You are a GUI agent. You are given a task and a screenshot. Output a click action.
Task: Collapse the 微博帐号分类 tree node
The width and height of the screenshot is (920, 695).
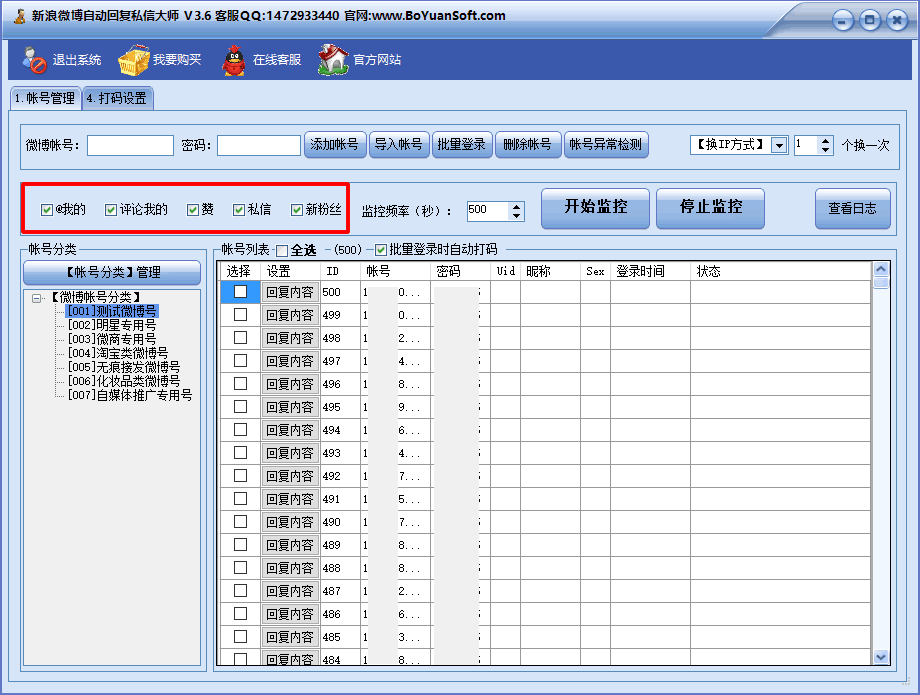[36, 299]
